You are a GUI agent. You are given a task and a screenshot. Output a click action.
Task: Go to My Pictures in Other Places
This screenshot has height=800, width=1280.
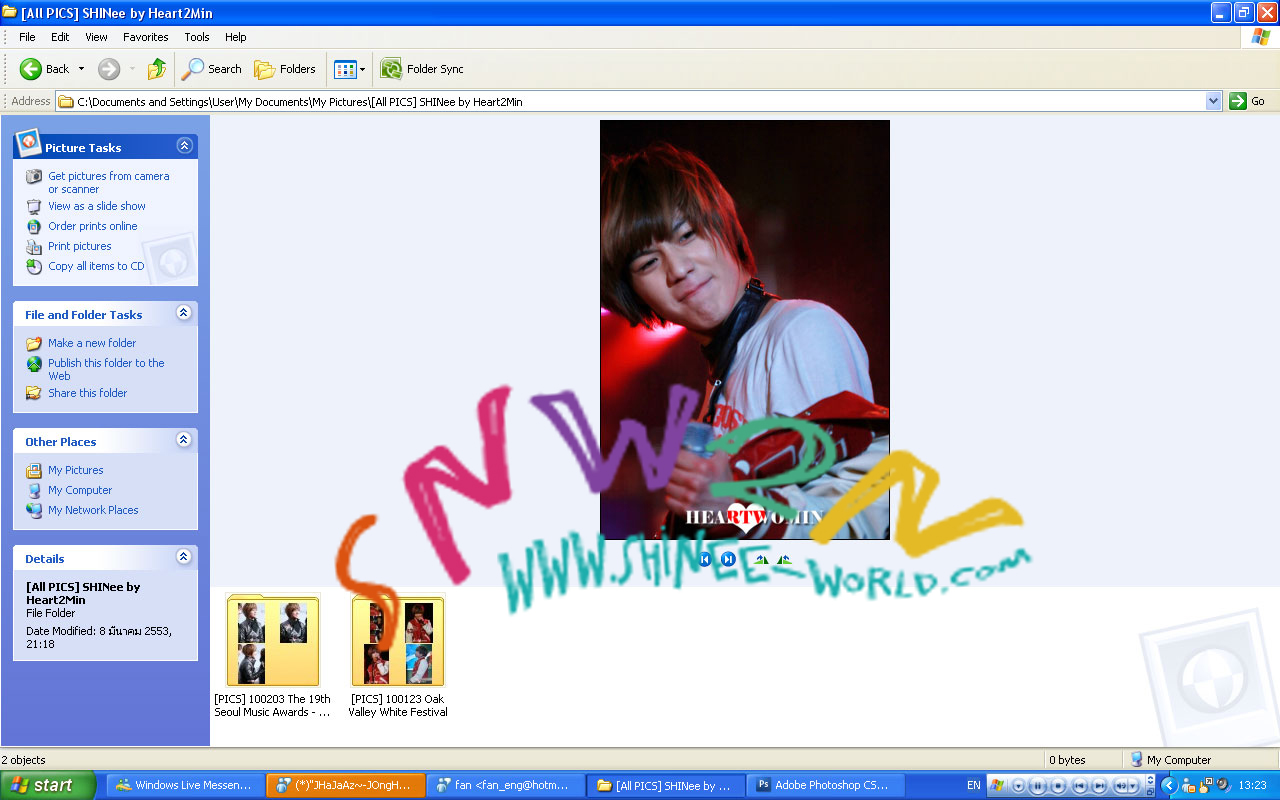tap(76, 470)
